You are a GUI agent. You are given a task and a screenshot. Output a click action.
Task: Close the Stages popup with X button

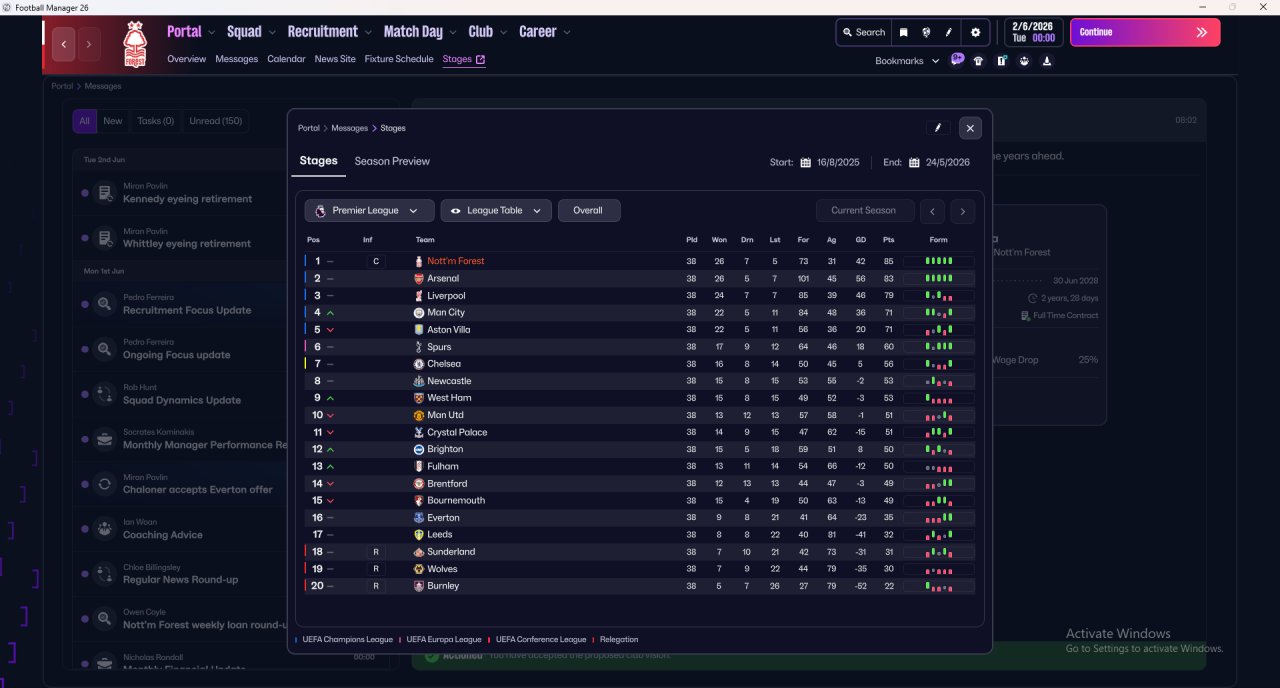(x=970, y=128)
